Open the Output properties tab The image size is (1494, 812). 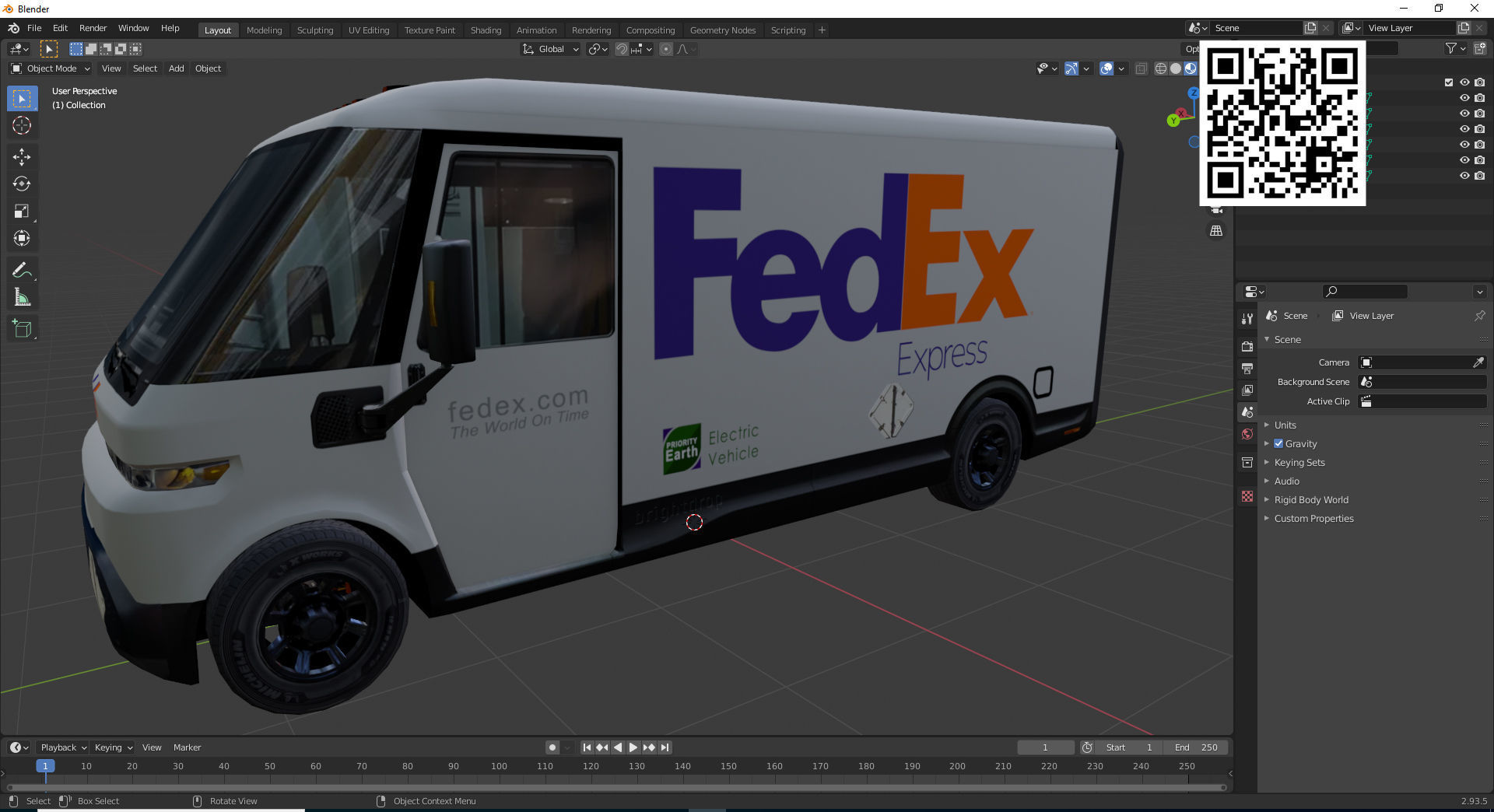click(1247, 368)
